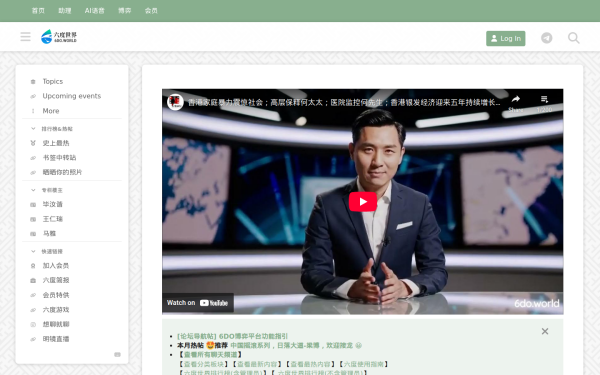Click the link icon beside 明镜直播
This screenshot has width=600, height=375.
33,339
